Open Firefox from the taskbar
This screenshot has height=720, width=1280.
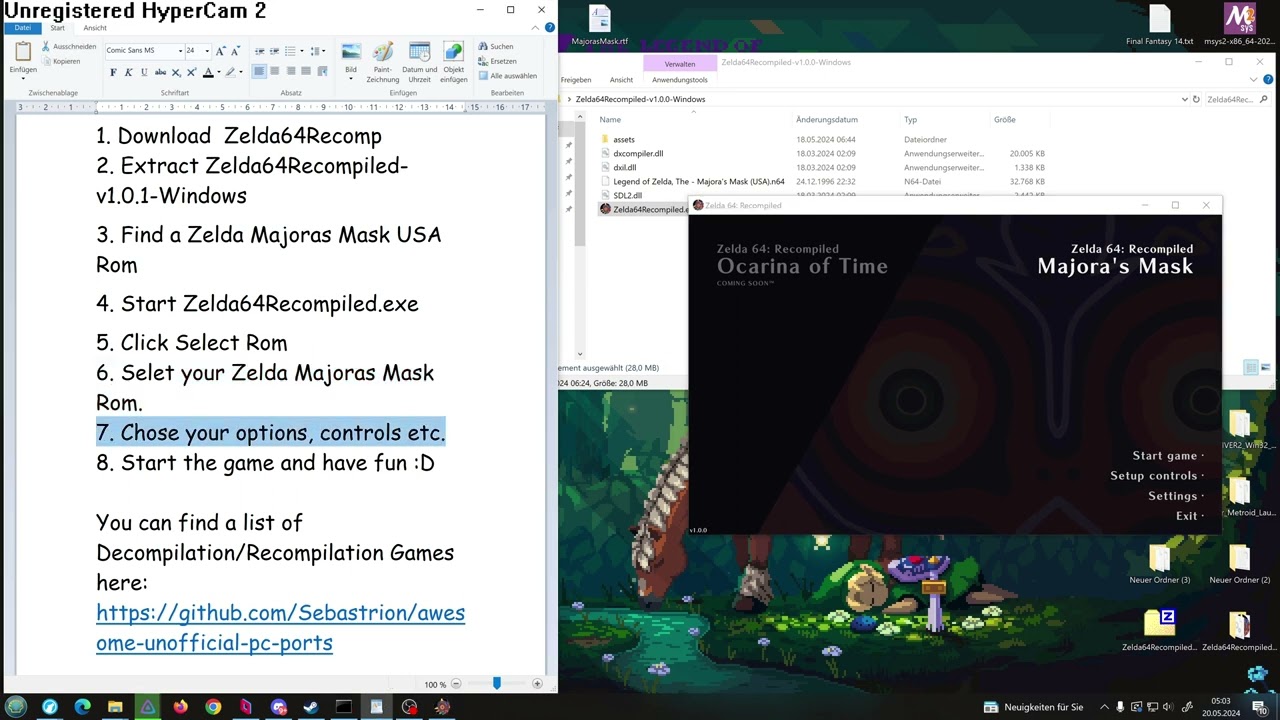(x=180, y=707)
